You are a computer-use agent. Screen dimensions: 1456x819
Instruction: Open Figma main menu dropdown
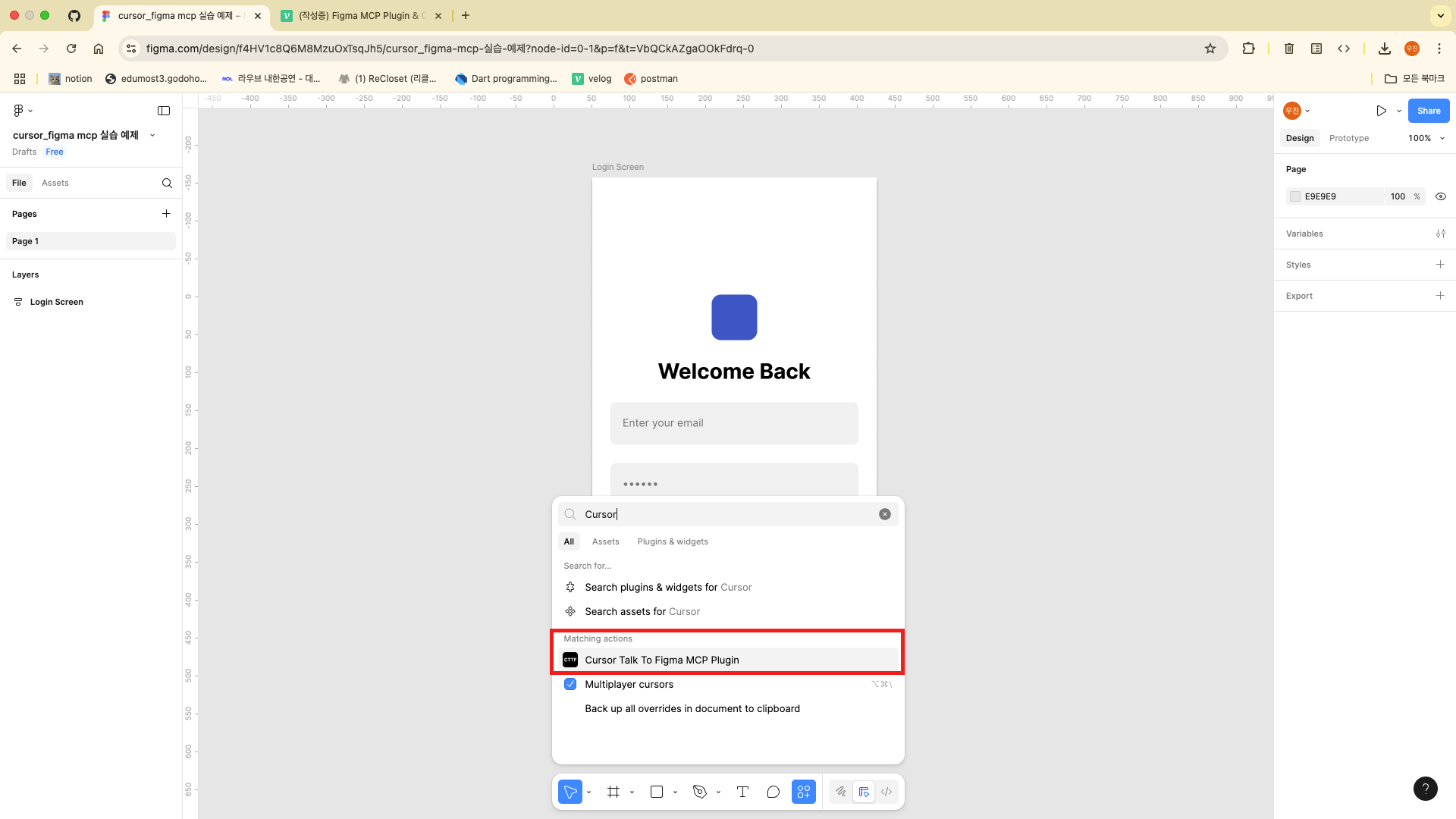(x=23, y=111)
